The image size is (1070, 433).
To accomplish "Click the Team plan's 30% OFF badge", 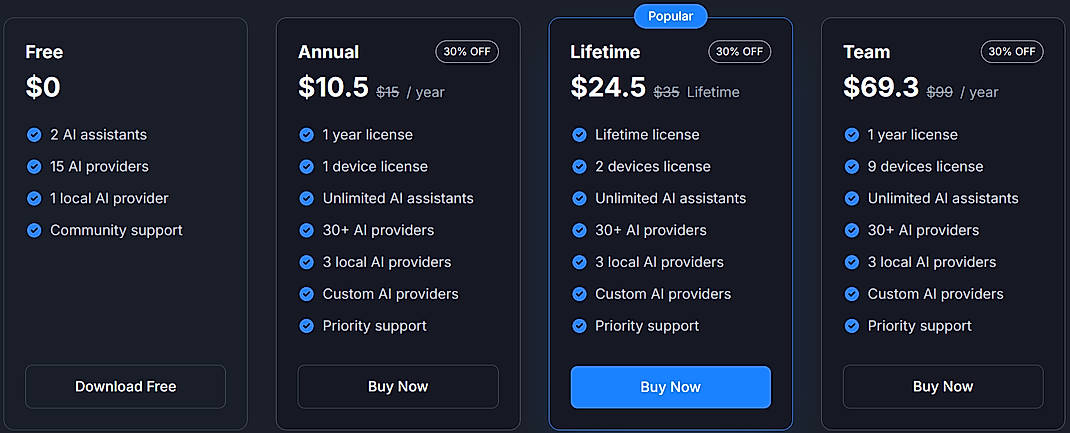I will click(x=1012, y=52).
